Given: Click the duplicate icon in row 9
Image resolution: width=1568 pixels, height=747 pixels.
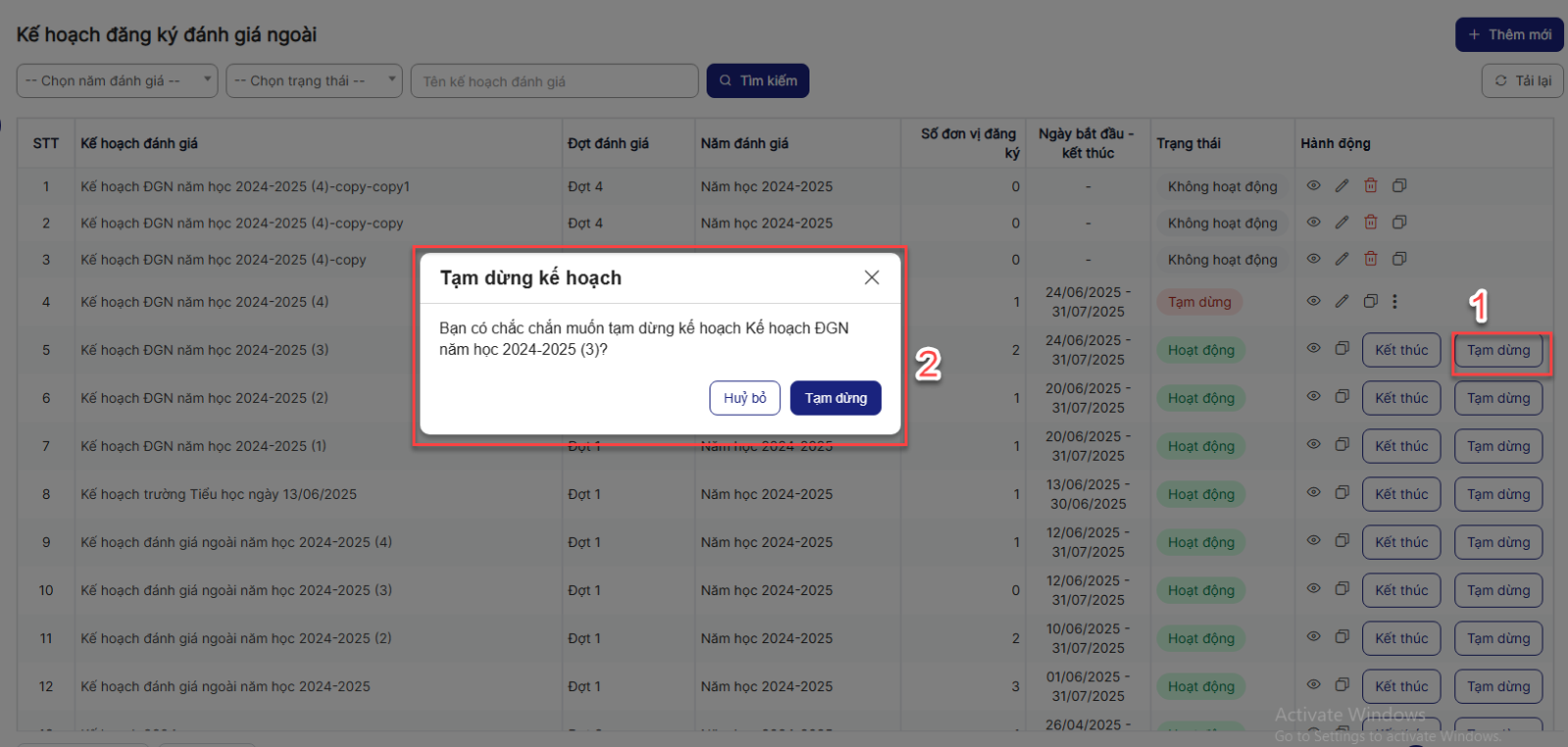Looking at the screenshot, I should (1342, 540).
